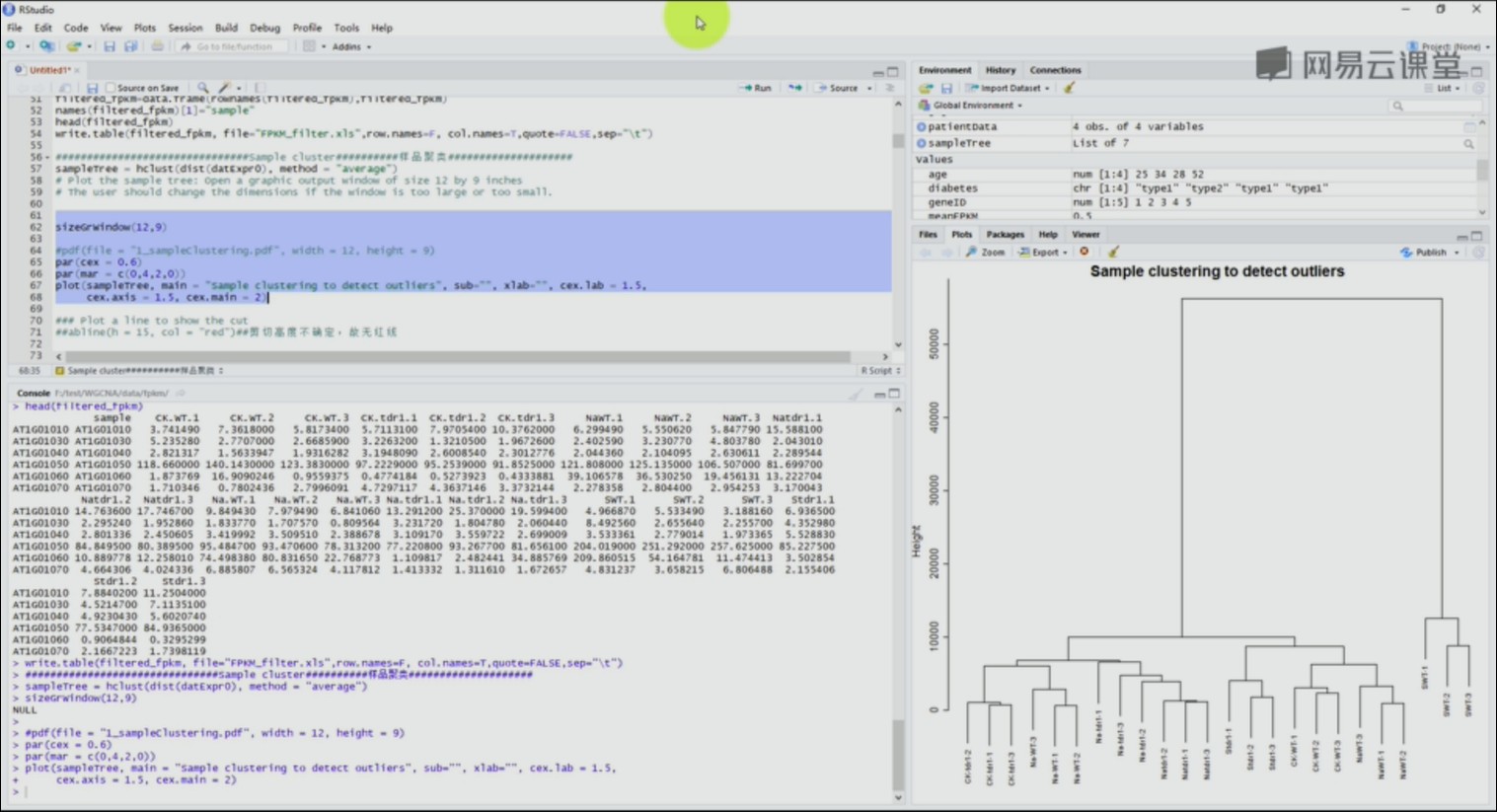Save the Untitled1 script in editor toolbar
1497x812 pixels.
pyautogui.click(x=93, y=88)
